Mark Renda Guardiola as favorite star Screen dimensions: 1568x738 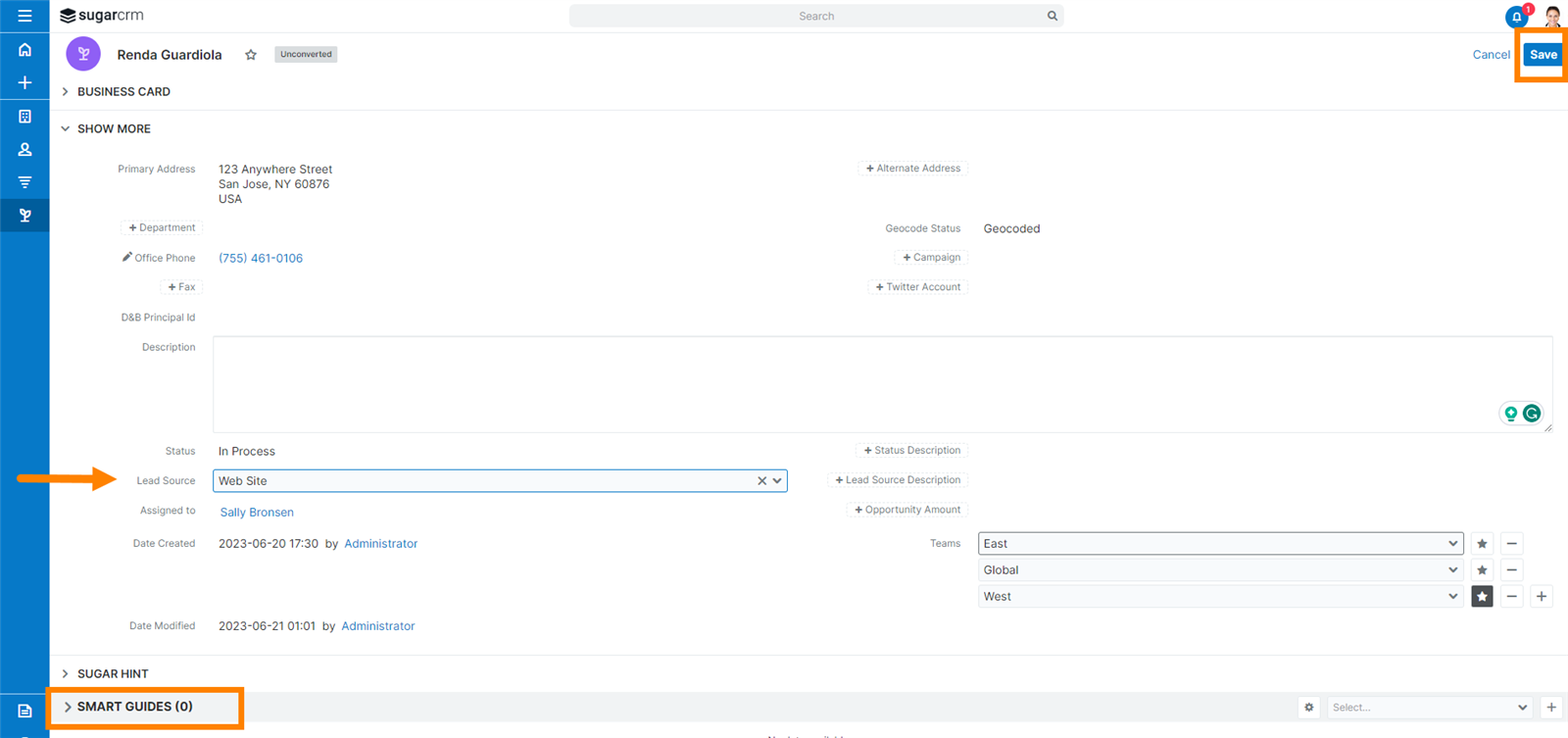pos(251,55)
